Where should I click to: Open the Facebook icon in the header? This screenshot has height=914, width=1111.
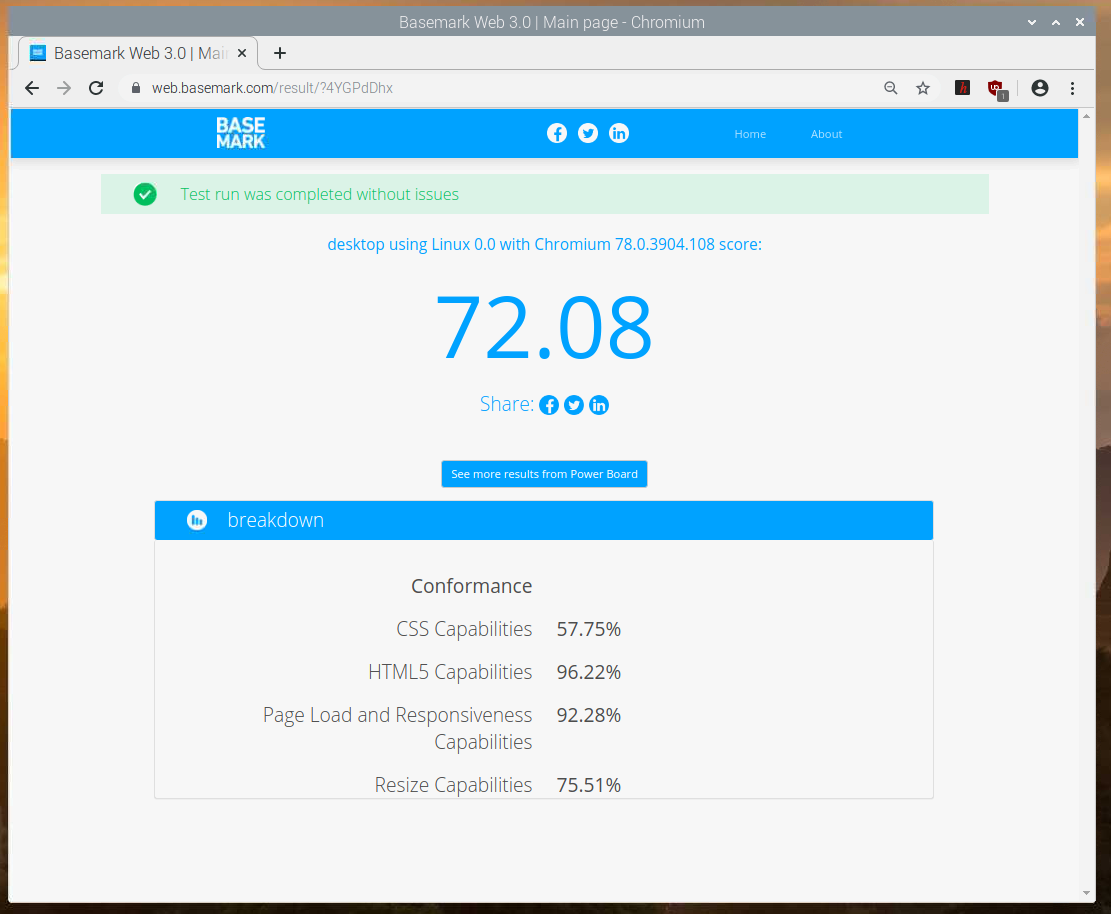pyautogui.click(x=557, y=134)
